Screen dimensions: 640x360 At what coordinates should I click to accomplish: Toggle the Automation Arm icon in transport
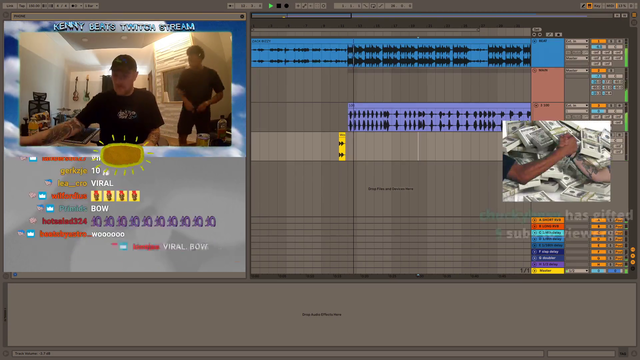coord(304,6)
